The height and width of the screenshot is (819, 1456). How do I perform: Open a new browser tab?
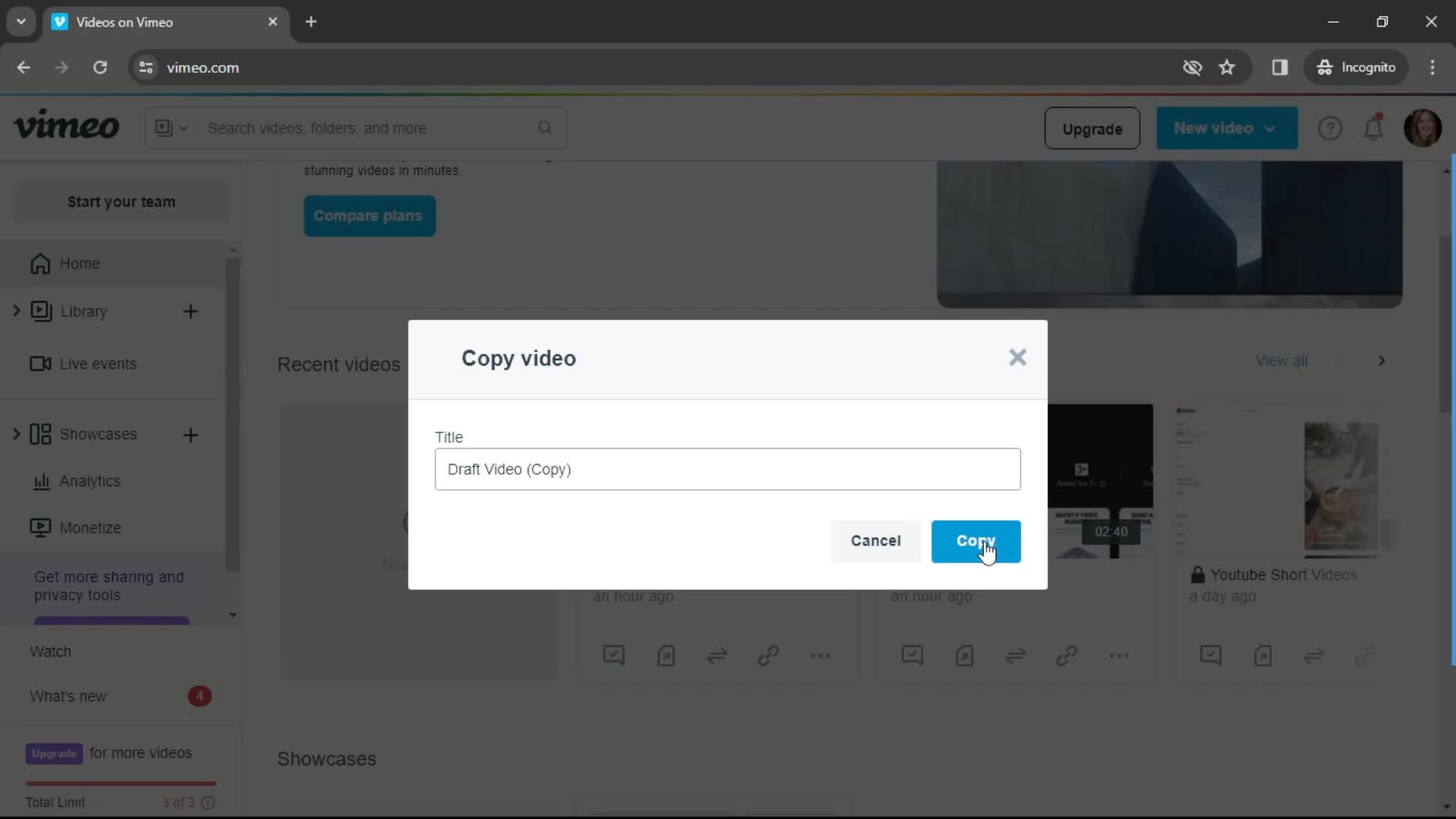coord(311,22)
